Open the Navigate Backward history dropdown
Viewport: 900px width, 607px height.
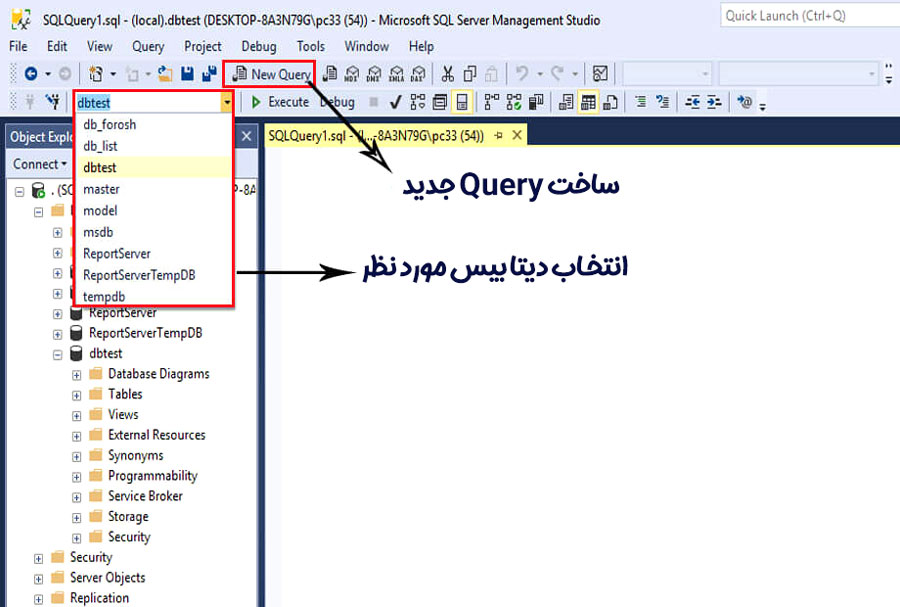coord(48,74)
